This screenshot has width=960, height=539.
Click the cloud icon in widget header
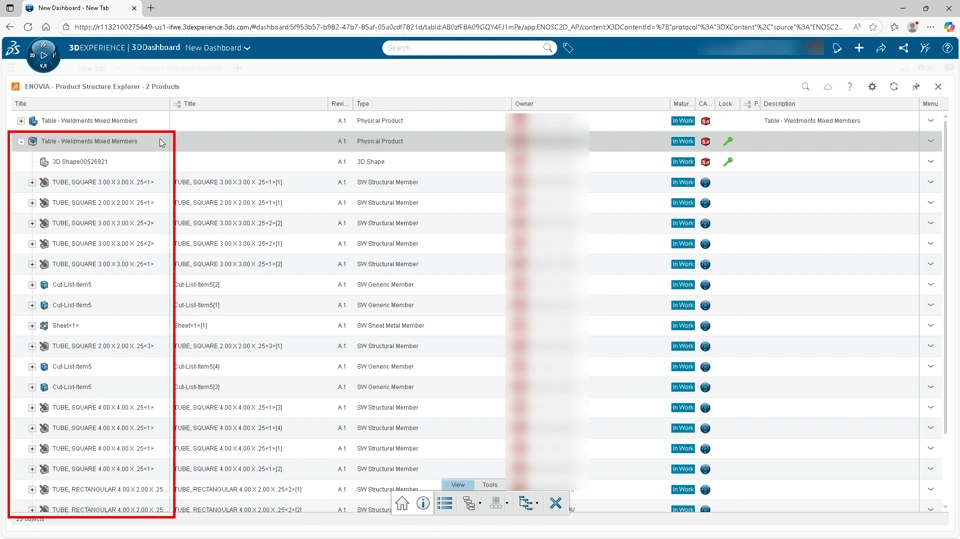coord(827,86)
